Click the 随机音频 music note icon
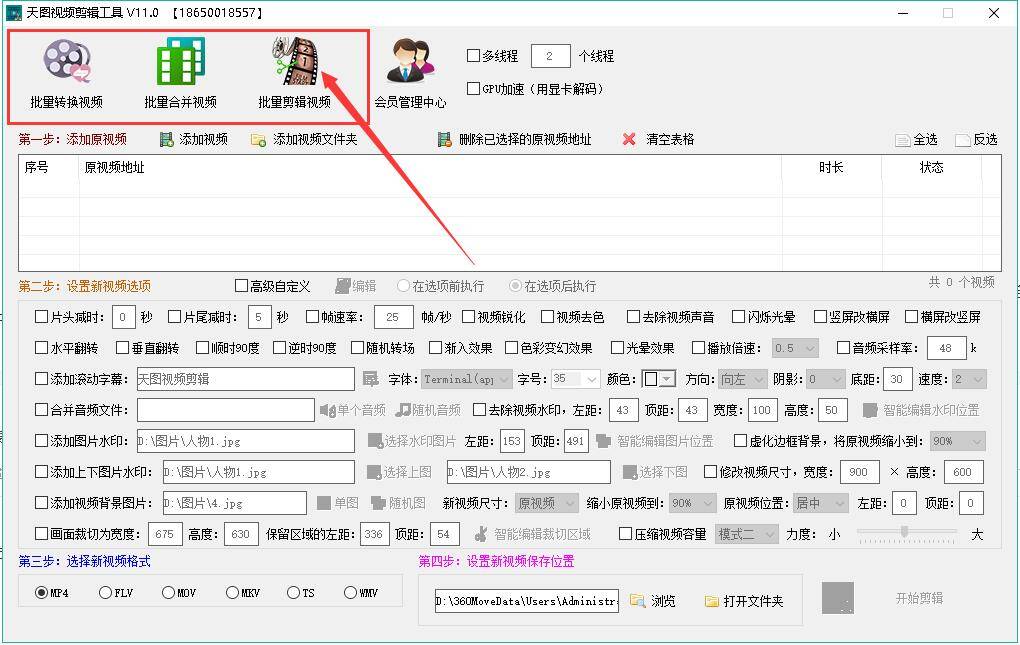Viewport: 1020px width, 645px height. pos(403,410)
